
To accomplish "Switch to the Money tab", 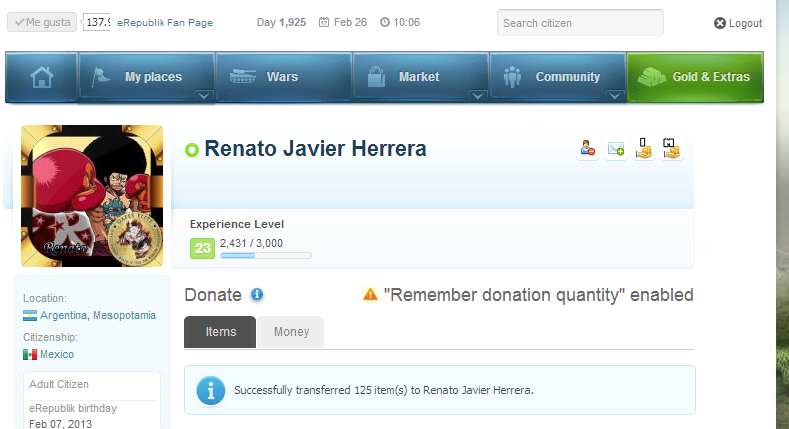I will [x=291, y=332].
